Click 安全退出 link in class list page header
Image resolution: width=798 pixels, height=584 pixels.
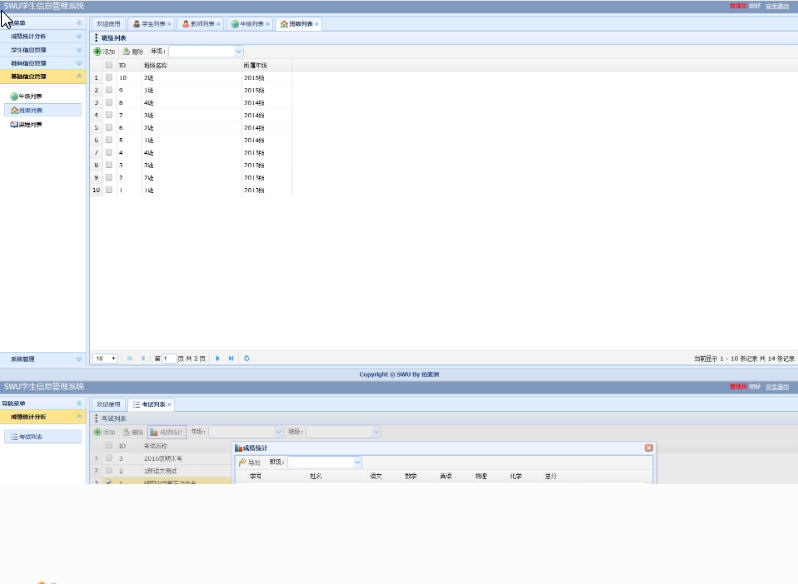[777, 6]
